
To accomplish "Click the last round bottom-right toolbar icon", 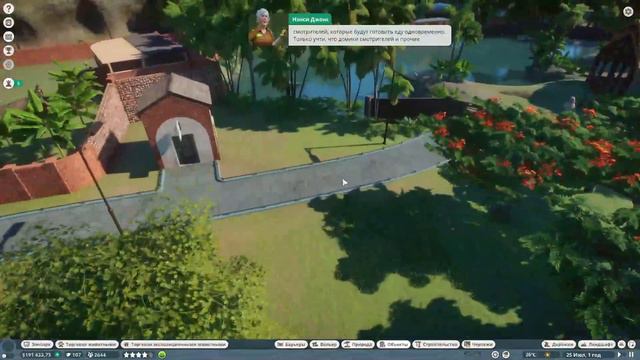I will click(631, 344).
